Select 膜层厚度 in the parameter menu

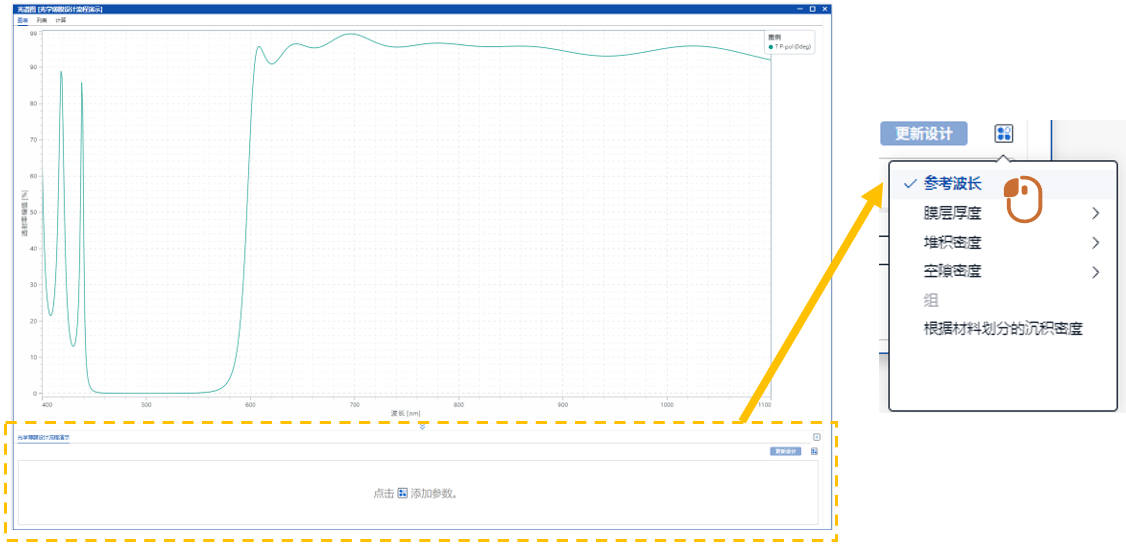[x=952, y=213]
